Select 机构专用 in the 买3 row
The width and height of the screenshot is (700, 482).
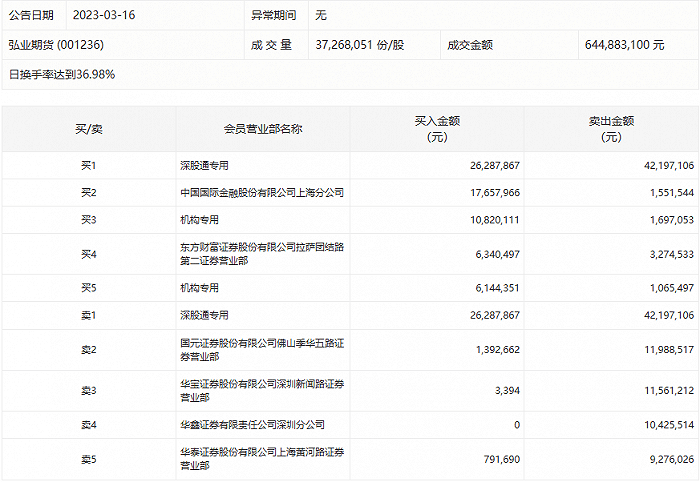click(x=199, y=219)
